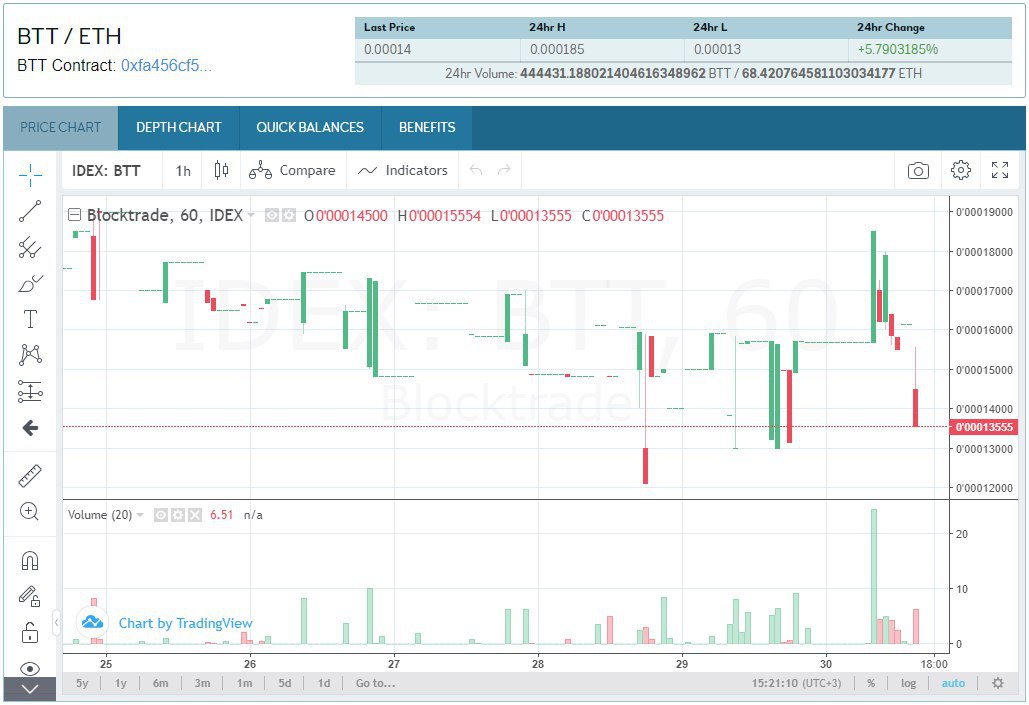Viewport: 1029px width, 705px height.
Task: Toggle lock all drawing tools padlock
Action: (30, 633)
